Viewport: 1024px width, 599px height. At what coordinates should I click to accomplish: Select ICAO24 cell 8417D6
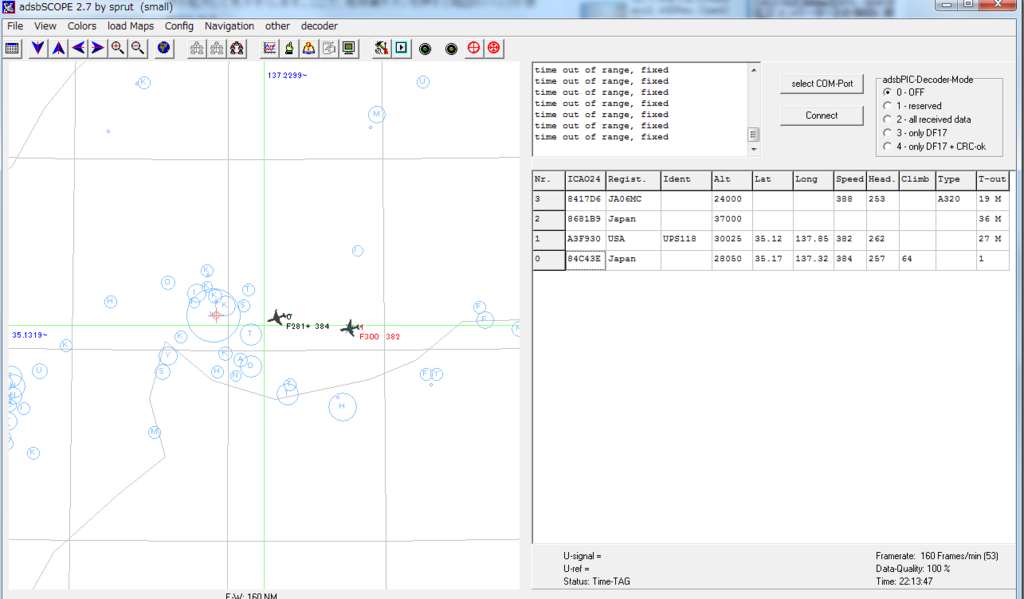[585, 199]
